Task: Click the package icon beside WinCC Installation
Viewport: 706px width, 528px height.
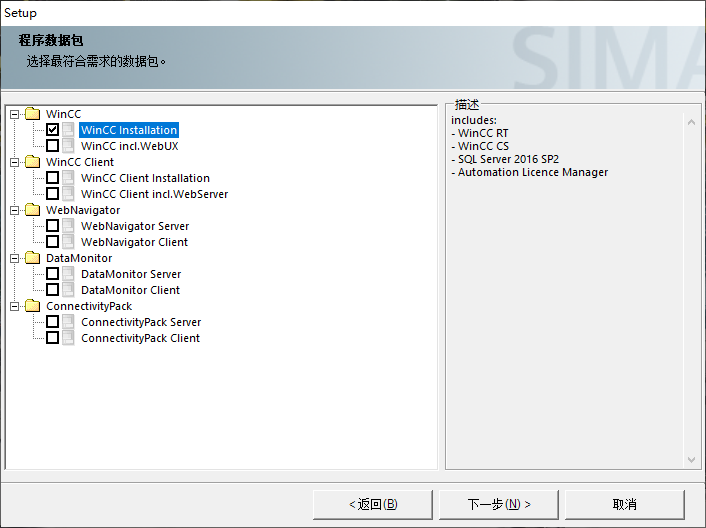Action: tap(68, 130)
